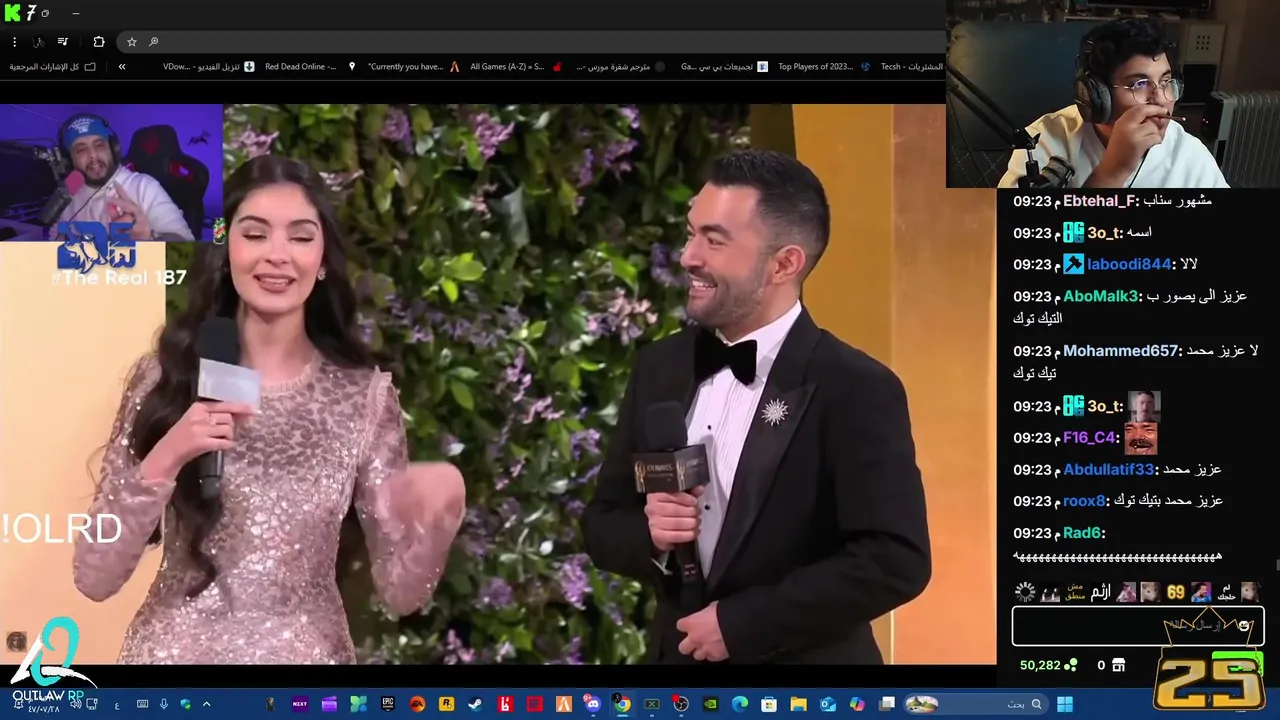Image resolution: width=1280 pixels, height=720 pixels.
Task: Launch Microsoft Copilot from taskbar
Action: pyautogui.click(x=857, y=704)
